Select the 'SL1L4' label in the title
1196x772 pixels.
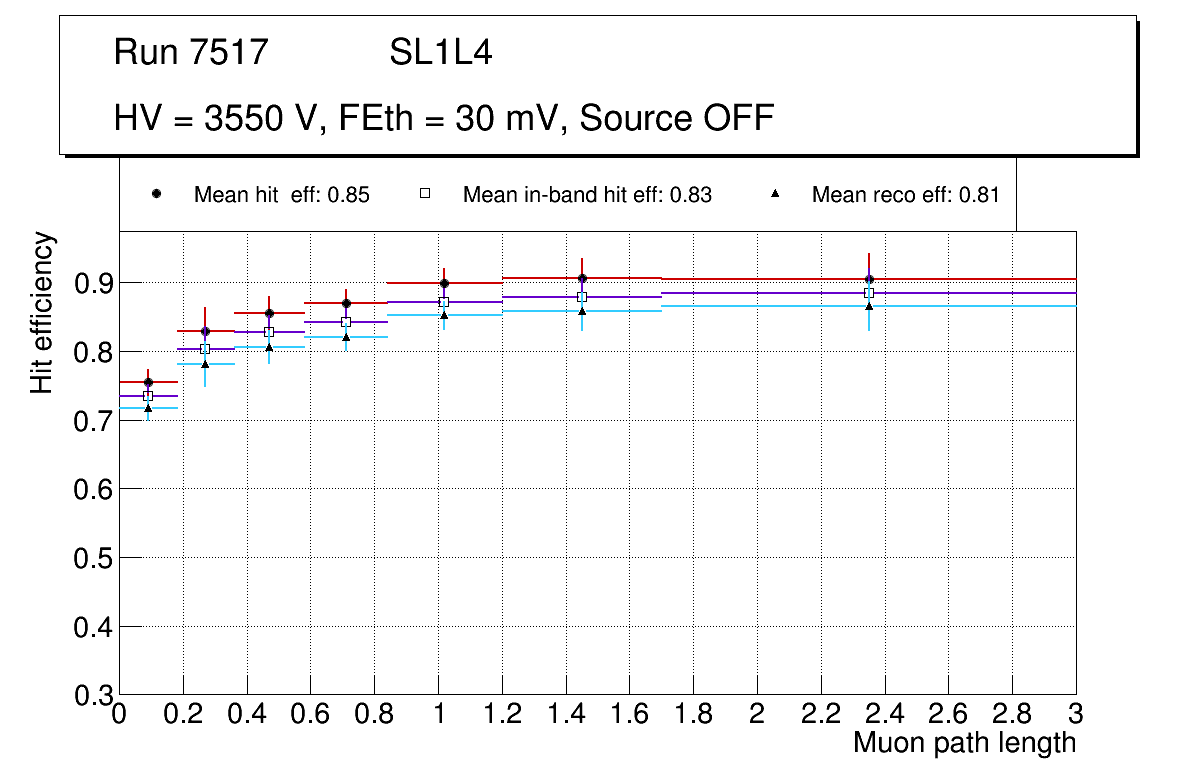click(440, 52)
